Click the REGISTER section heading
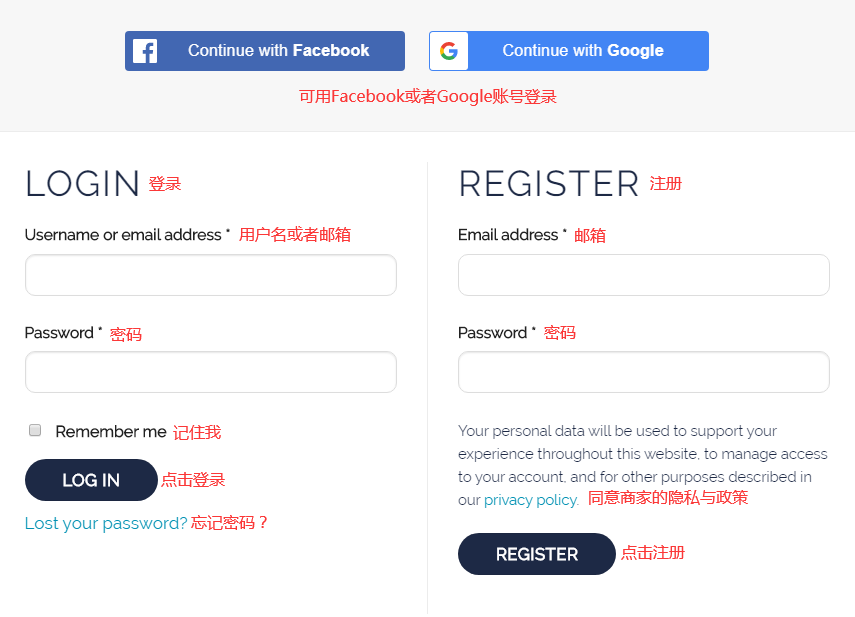Viewport: 855px width, 617px height. tap(548, 184)
